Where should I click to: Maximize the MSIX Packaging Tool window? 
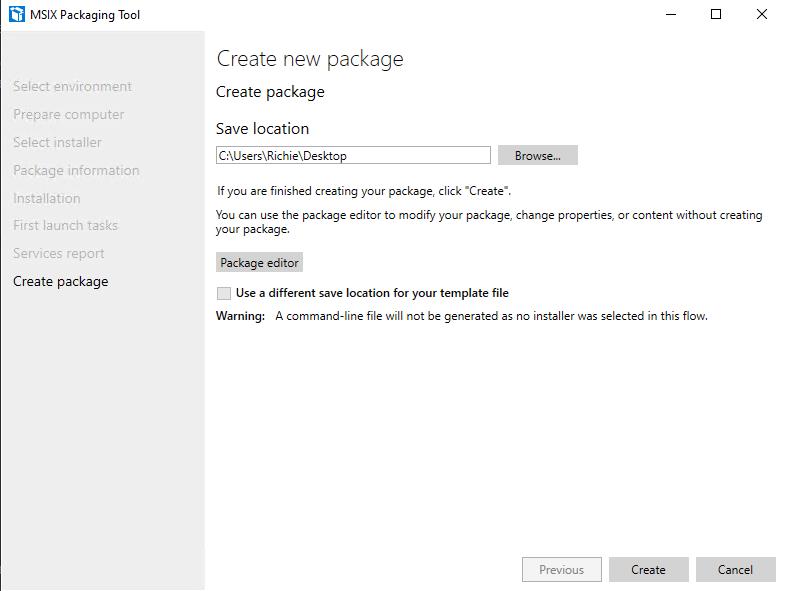(x=716, y=15)
